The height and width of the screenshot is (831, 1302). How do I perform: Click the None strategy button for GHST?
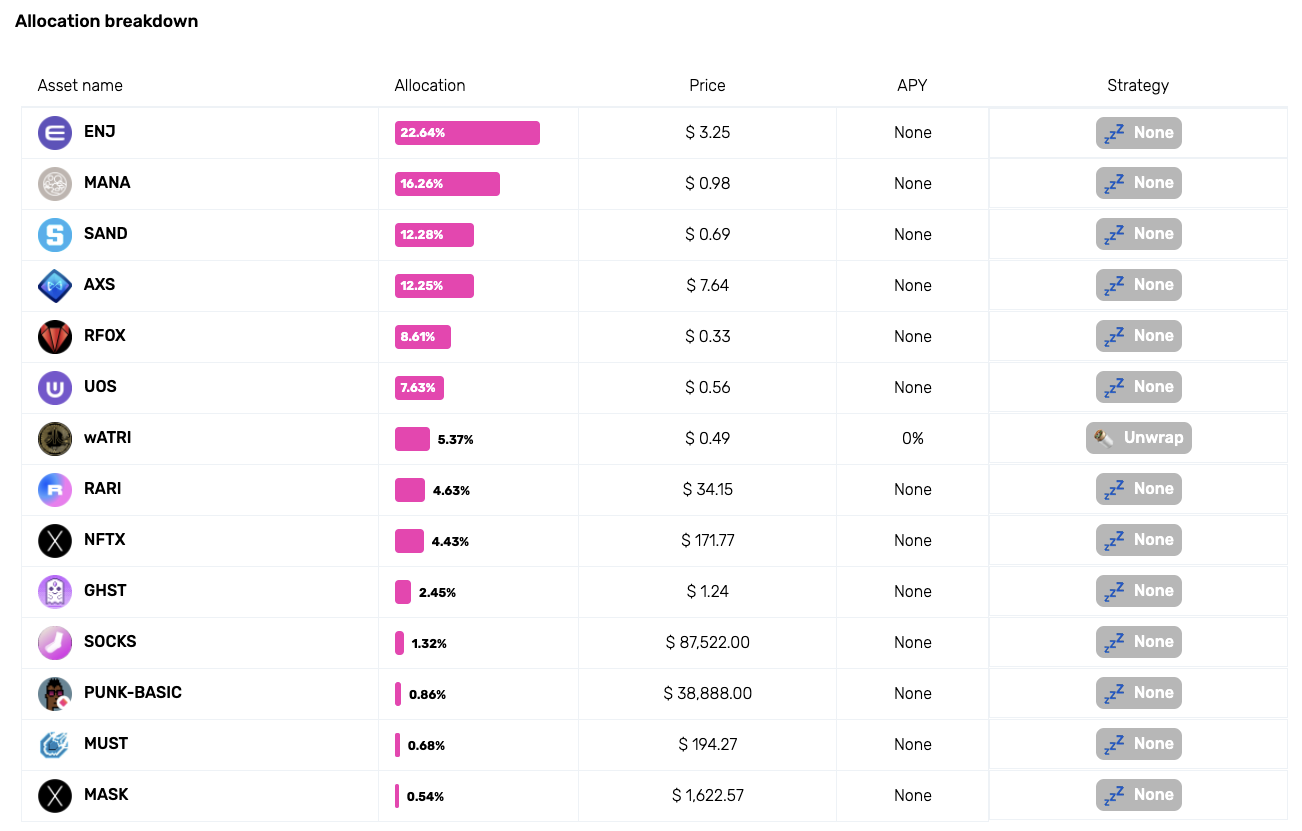1138,591
